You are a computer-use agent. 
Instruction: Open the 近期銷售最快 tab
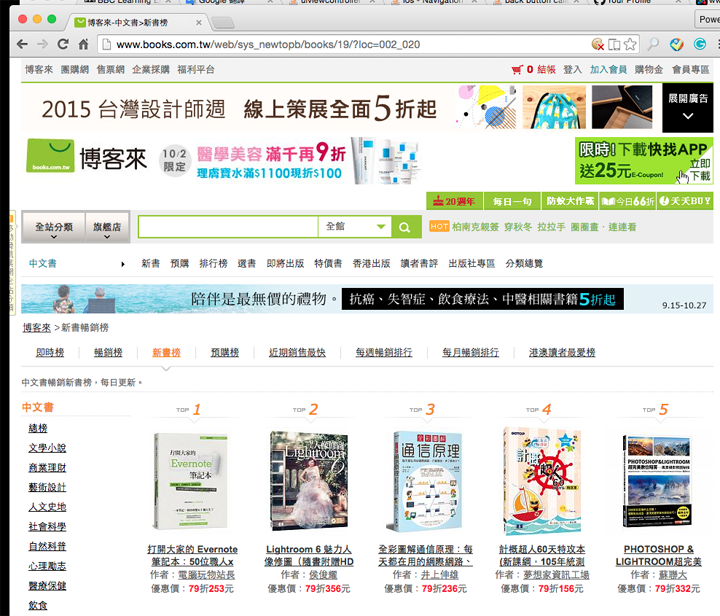[x=297, y=352]
